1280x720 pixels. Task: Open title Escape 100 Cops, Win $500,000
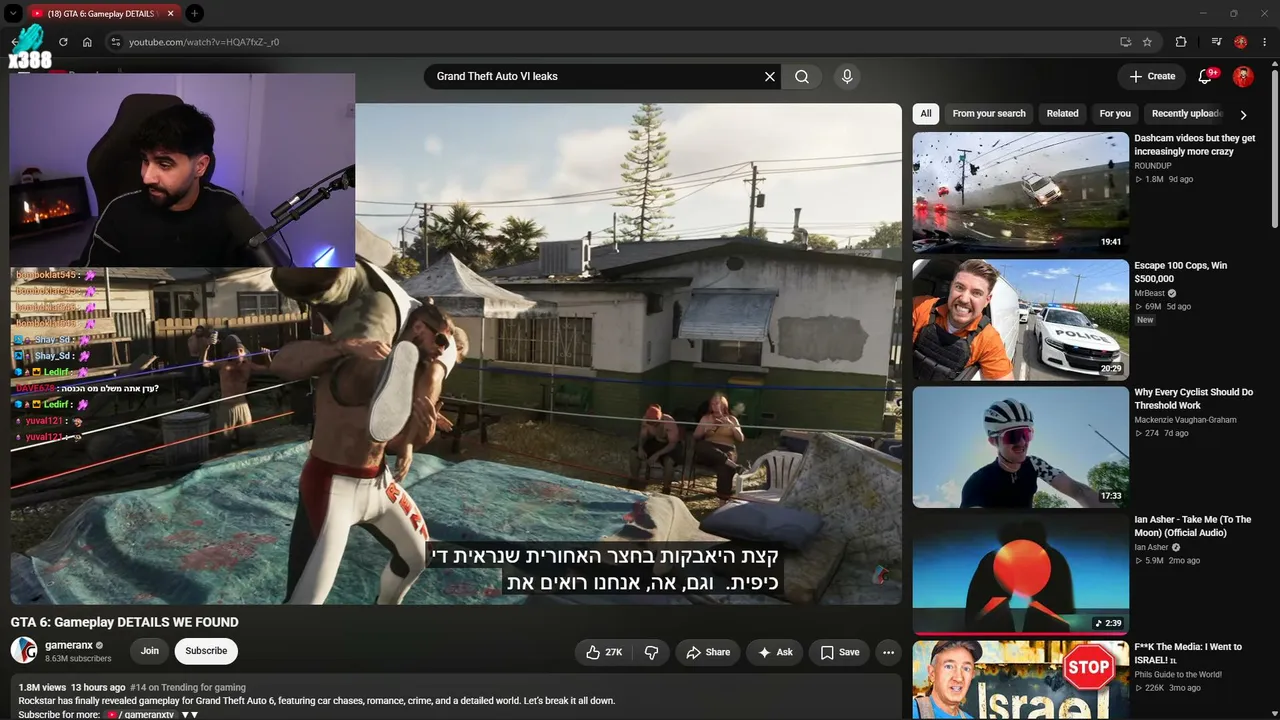click(1180, 272)
